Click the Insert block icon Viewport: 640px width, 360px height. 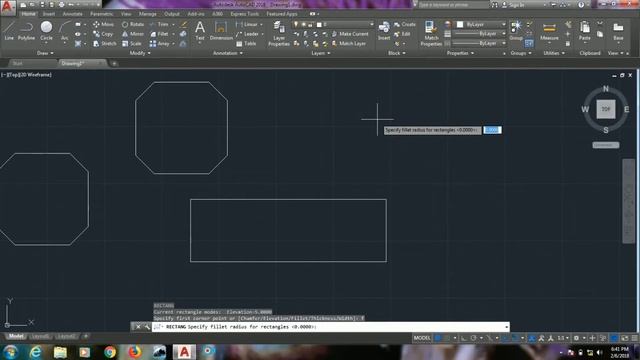tap(384, 31)
